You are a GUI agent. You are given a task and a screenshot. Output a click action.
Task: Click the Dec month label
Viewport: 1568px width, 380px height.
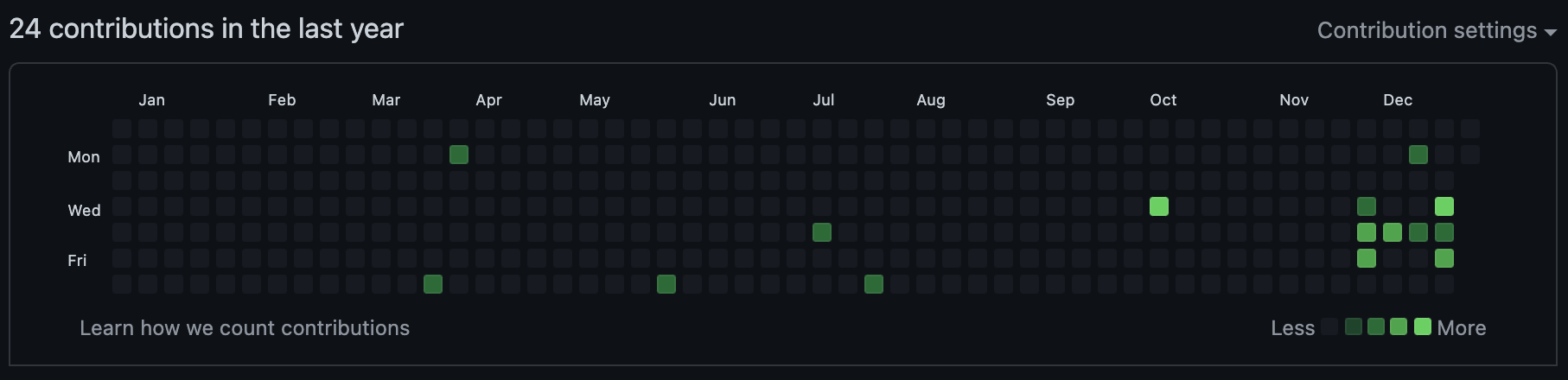[x=1398, y=100]
